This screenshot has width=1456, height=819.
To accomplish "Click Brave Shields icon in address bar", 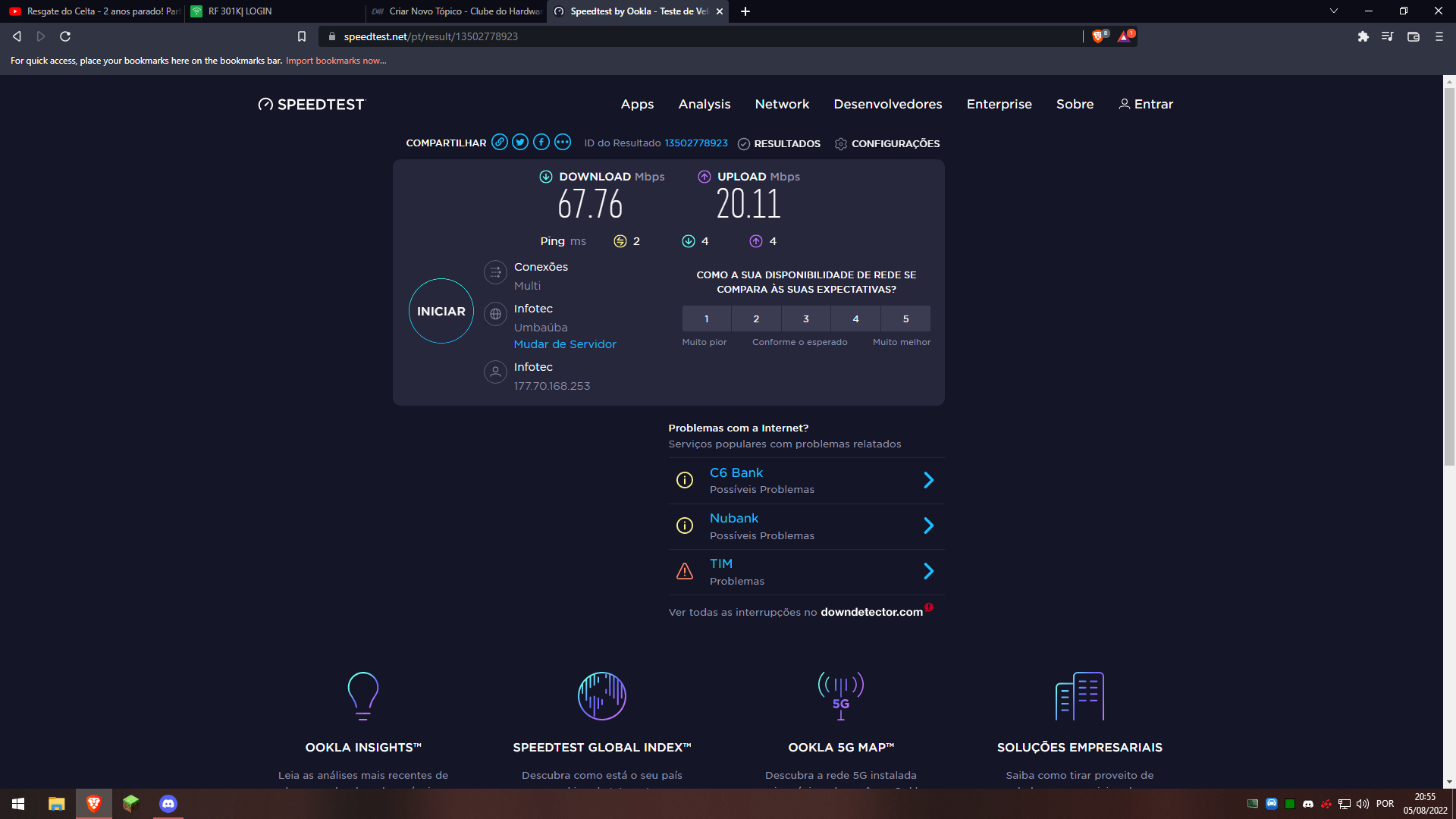I will 1099,36.
